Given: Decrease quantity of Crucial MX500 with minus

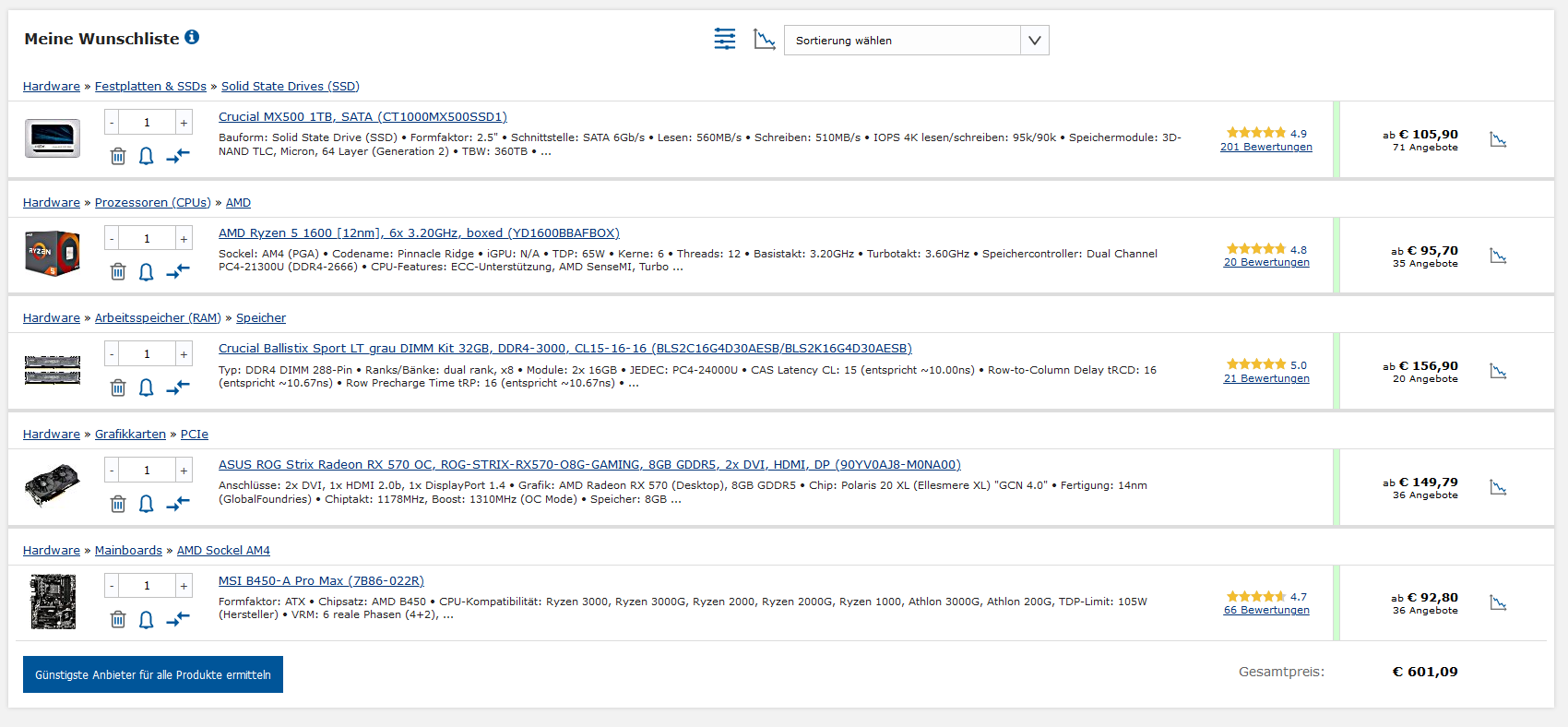Looking at the screenshot, I should [112, 123].
